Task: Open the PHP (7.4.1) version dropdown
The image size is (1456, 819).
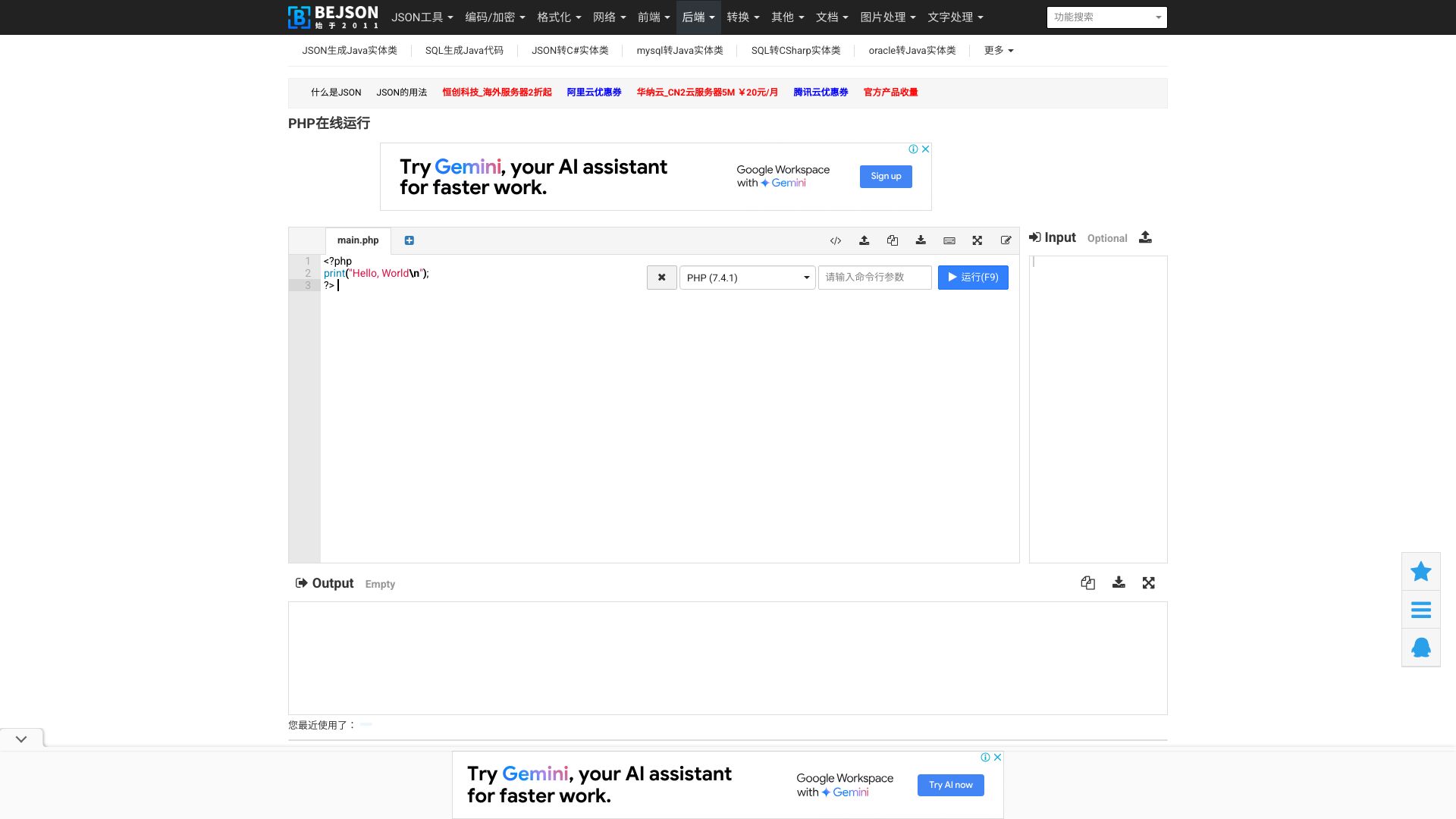Action: (747, 278)
